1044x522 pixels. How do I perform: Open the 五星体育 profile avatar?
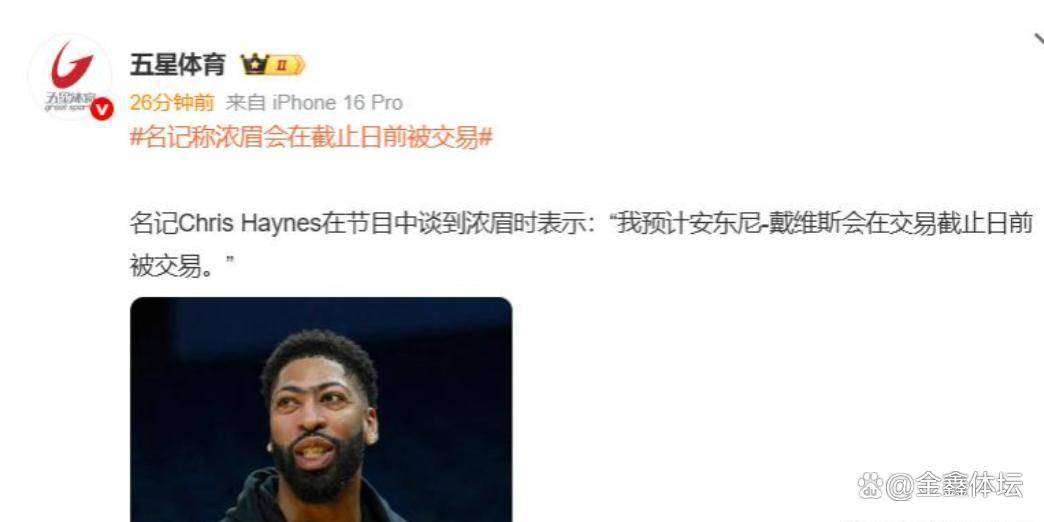70,77
